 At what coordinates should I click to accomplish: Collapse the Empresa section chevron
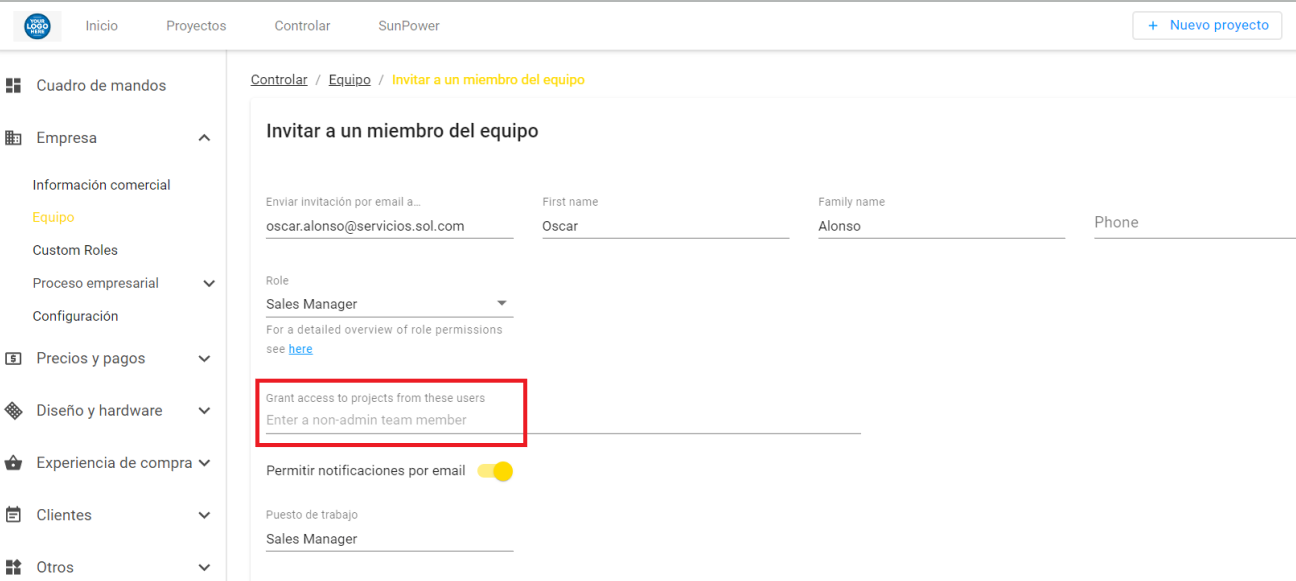pos(204,138)
